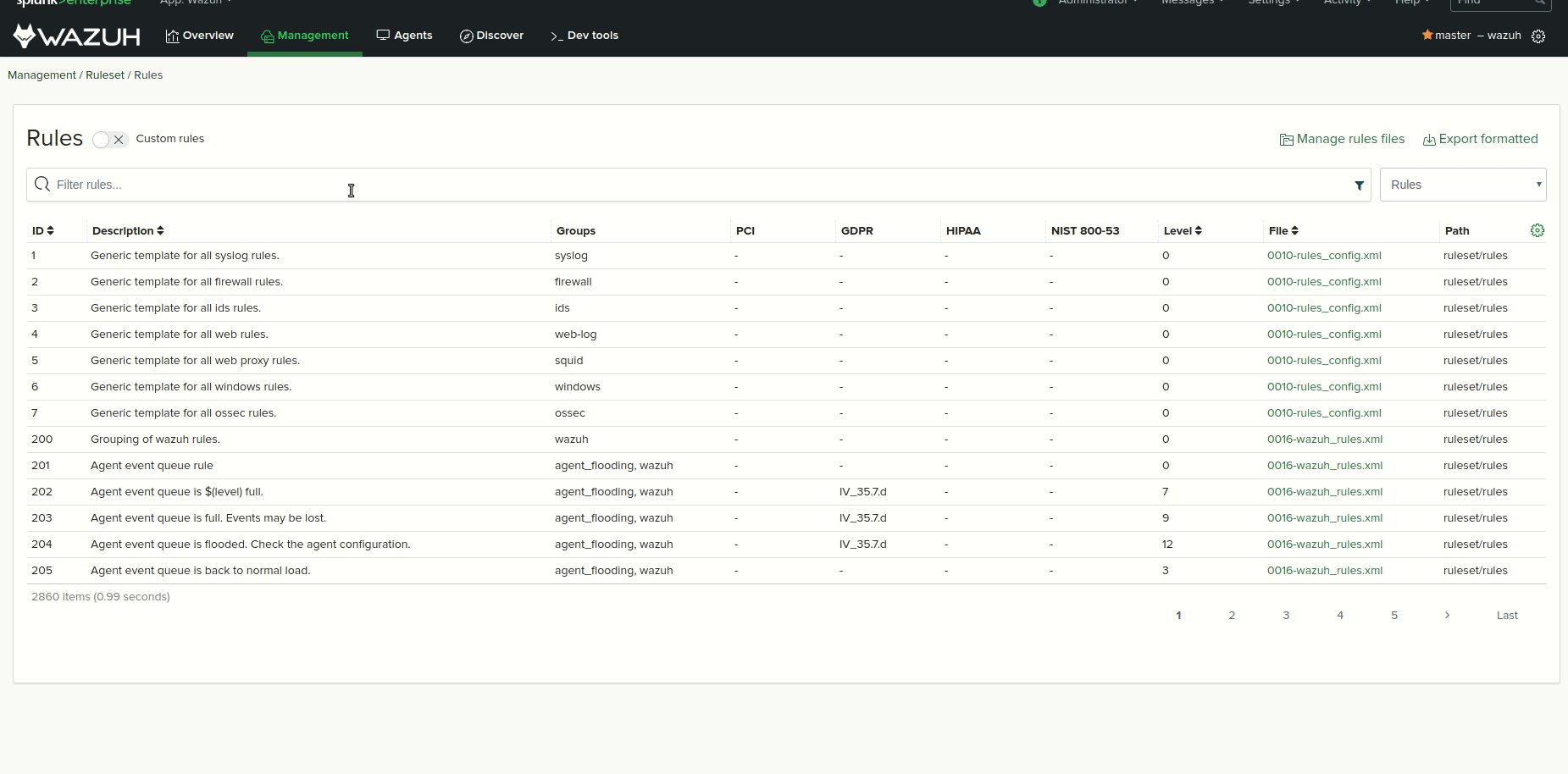Switch to the Agents tab
The width and height of the screenshot is (1568, 774).
405,36
